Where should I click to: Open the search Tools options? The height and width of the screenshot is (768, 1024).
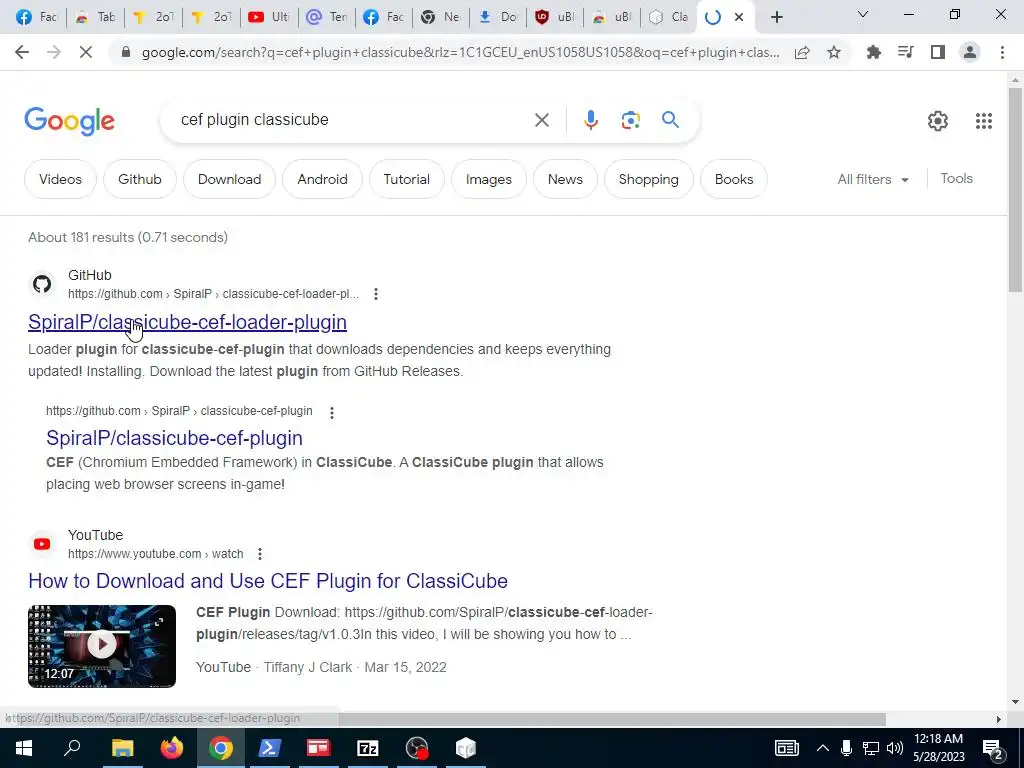pos(956,178)
